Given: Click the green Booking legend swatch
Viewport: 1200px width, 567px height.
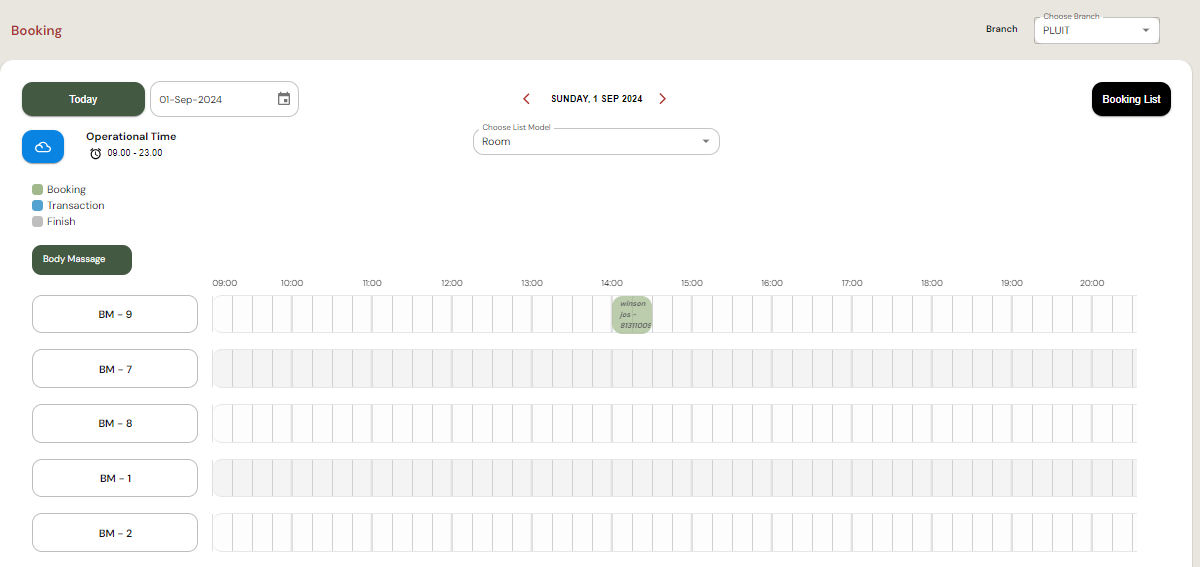Looking at the screenshot, I should pyautogui.click(x=38, y=189).
